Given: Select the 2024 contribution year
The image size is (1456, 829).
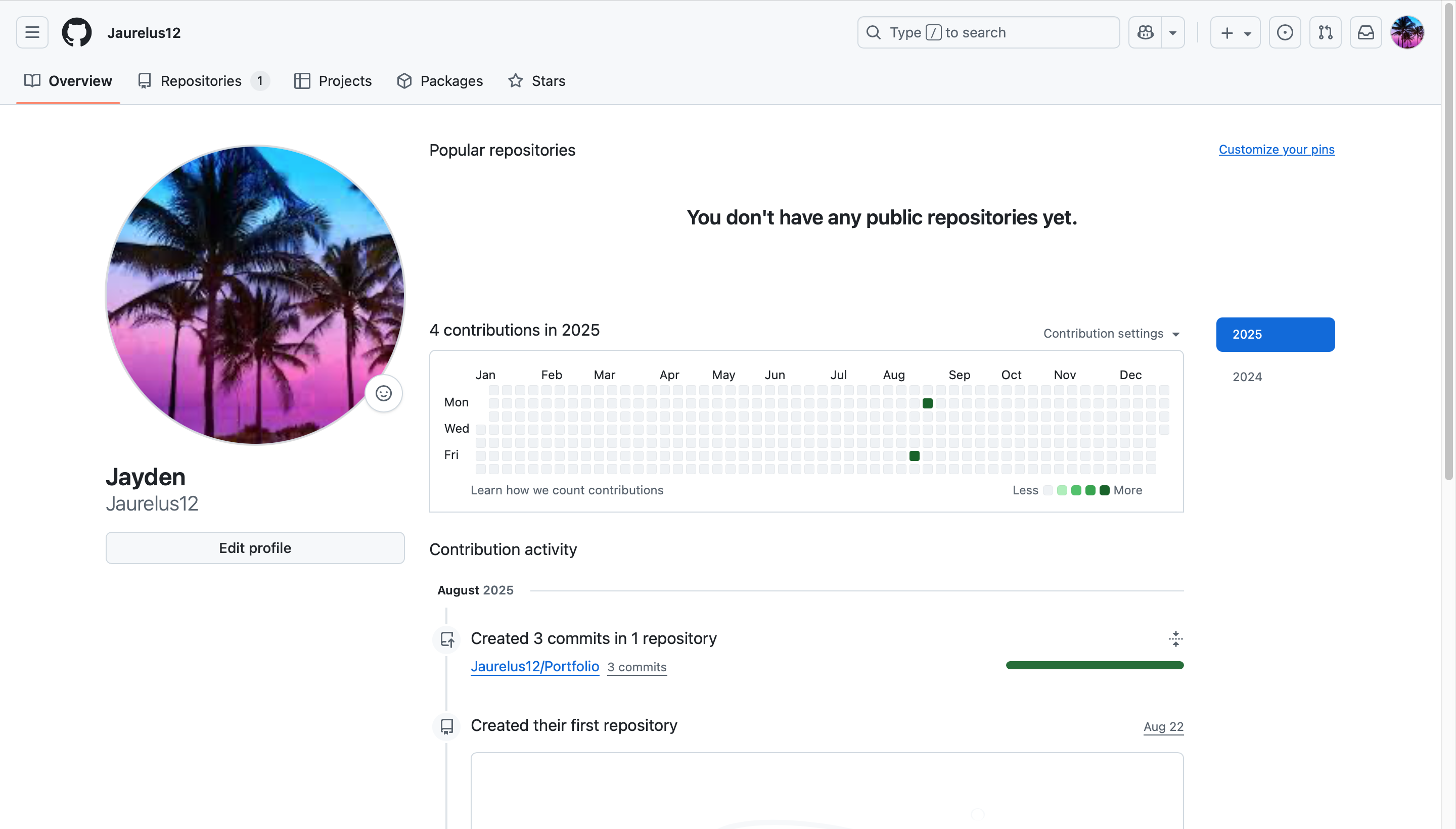Looking at the screenshot, I should (1247, 377).
